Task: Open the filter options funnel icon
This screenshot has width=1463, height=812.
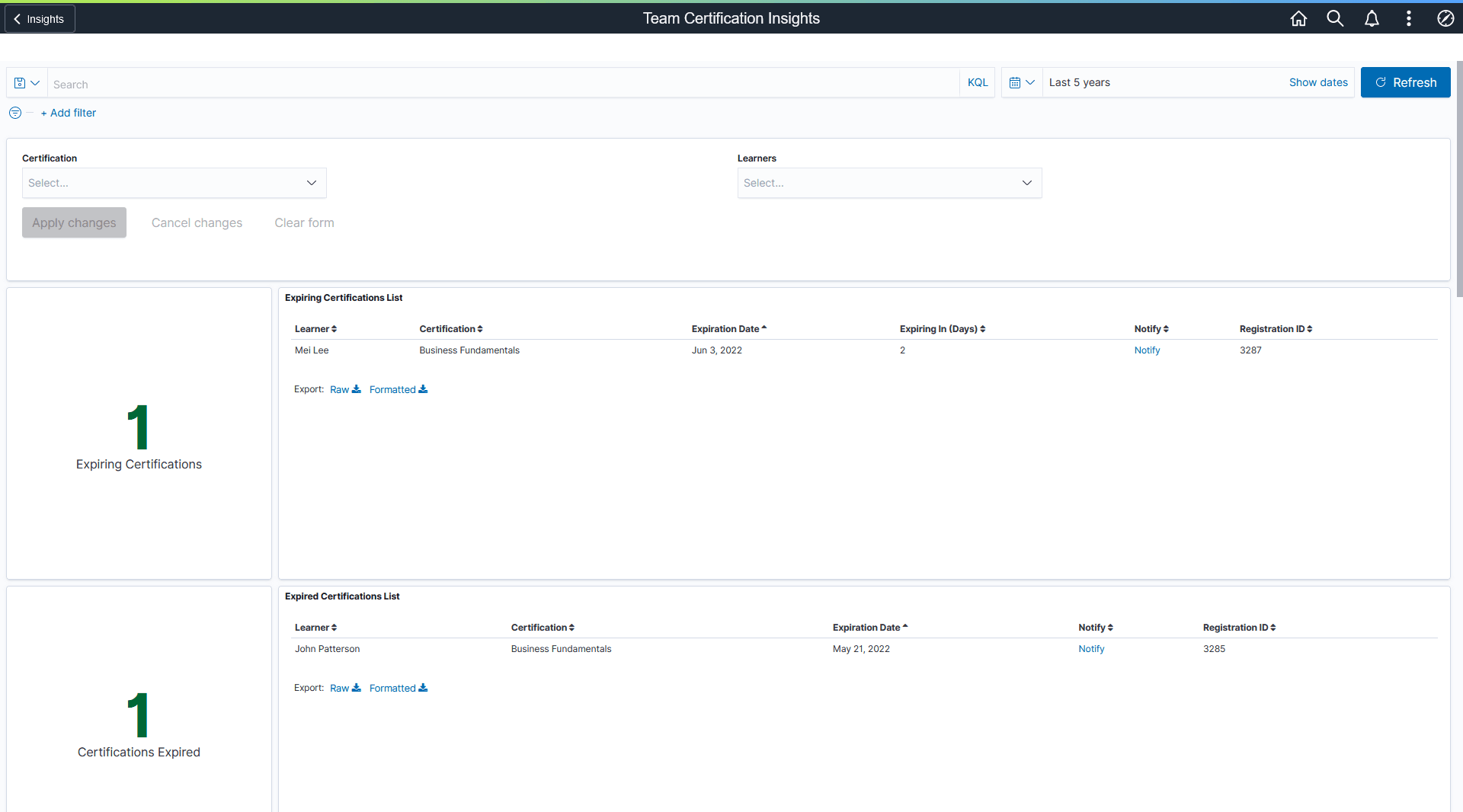Action: 14,113
